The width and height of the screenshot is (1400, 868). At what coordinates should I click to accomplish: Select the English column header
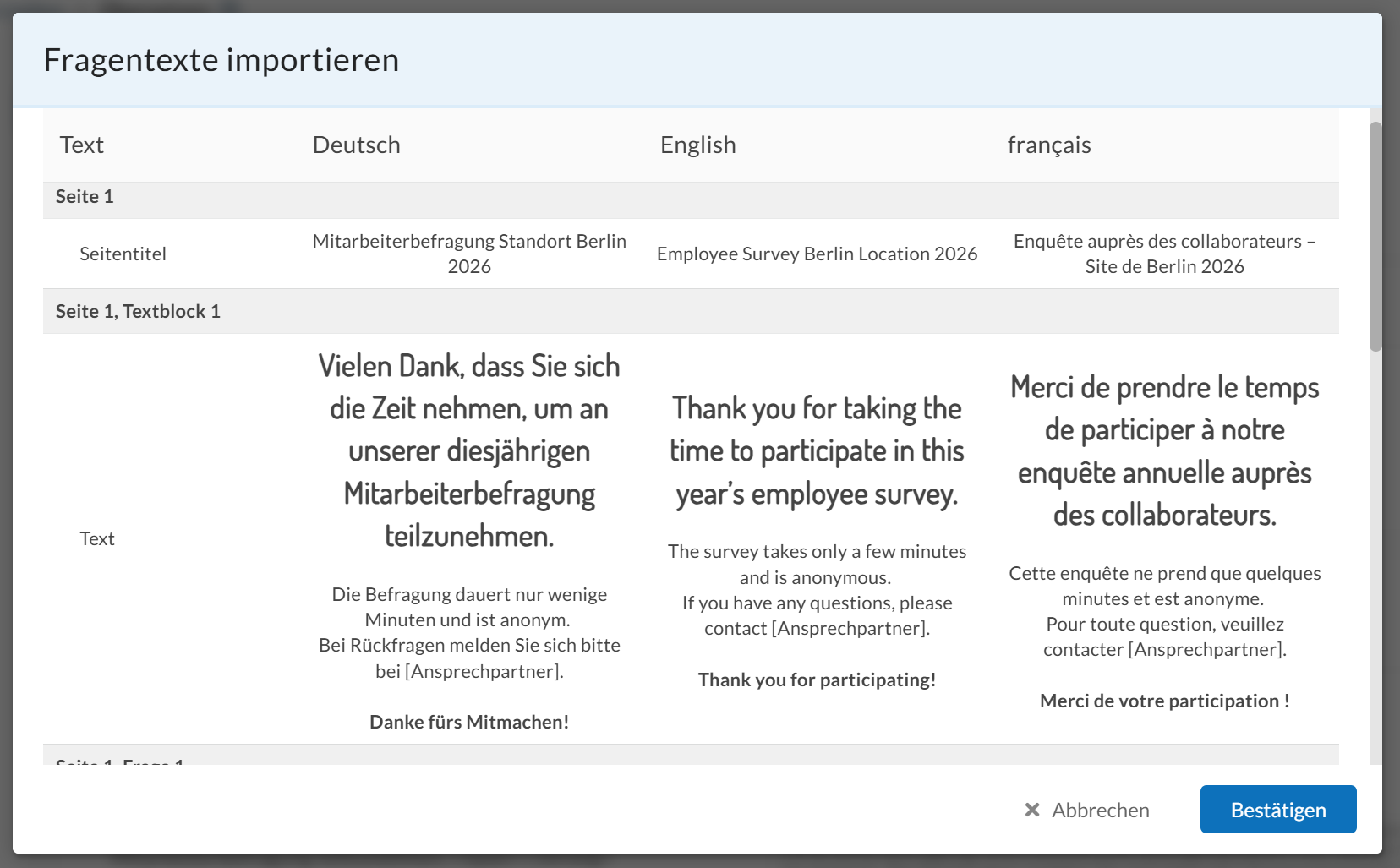pos(697,145)
